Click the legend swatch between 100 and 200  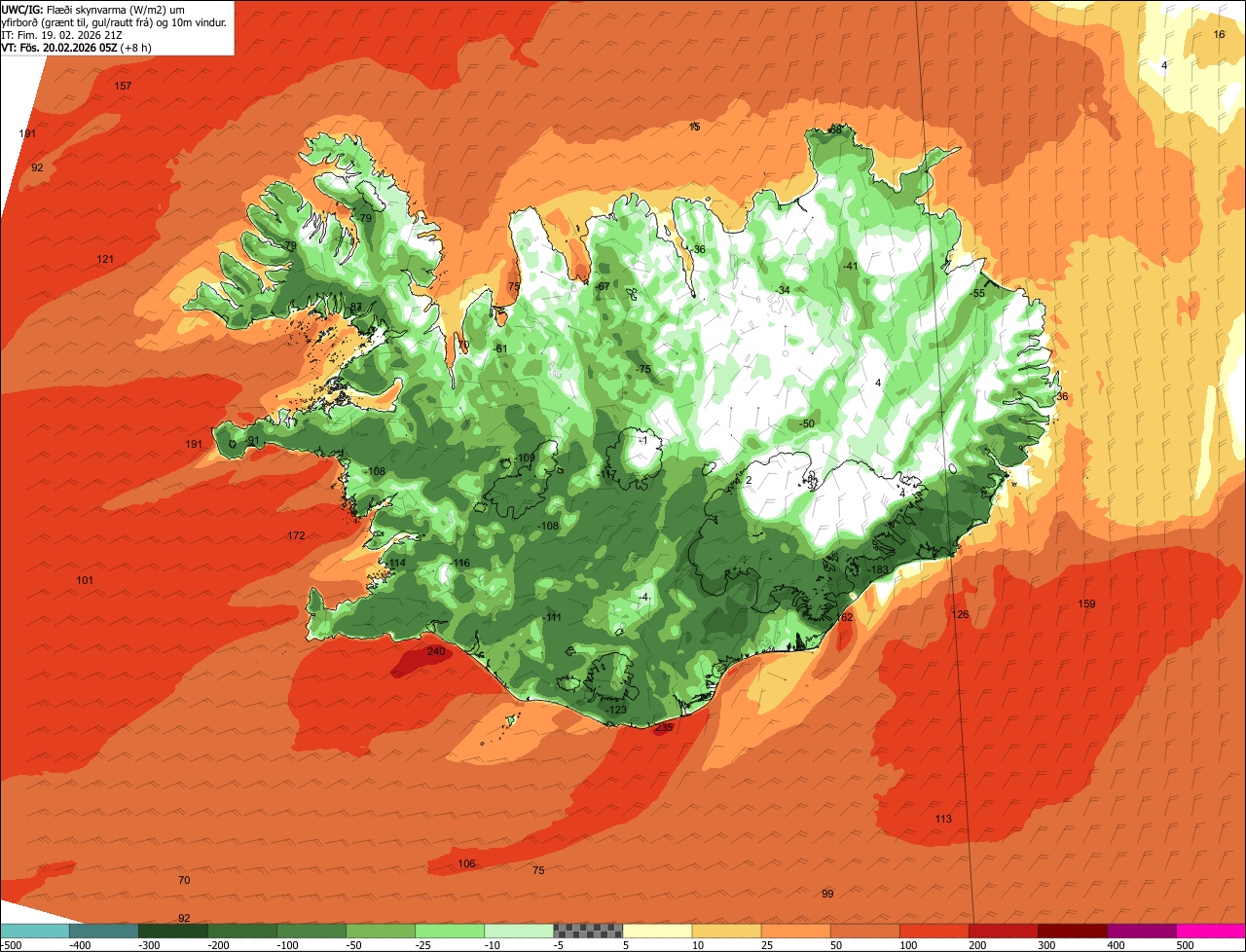click(934, 930)
